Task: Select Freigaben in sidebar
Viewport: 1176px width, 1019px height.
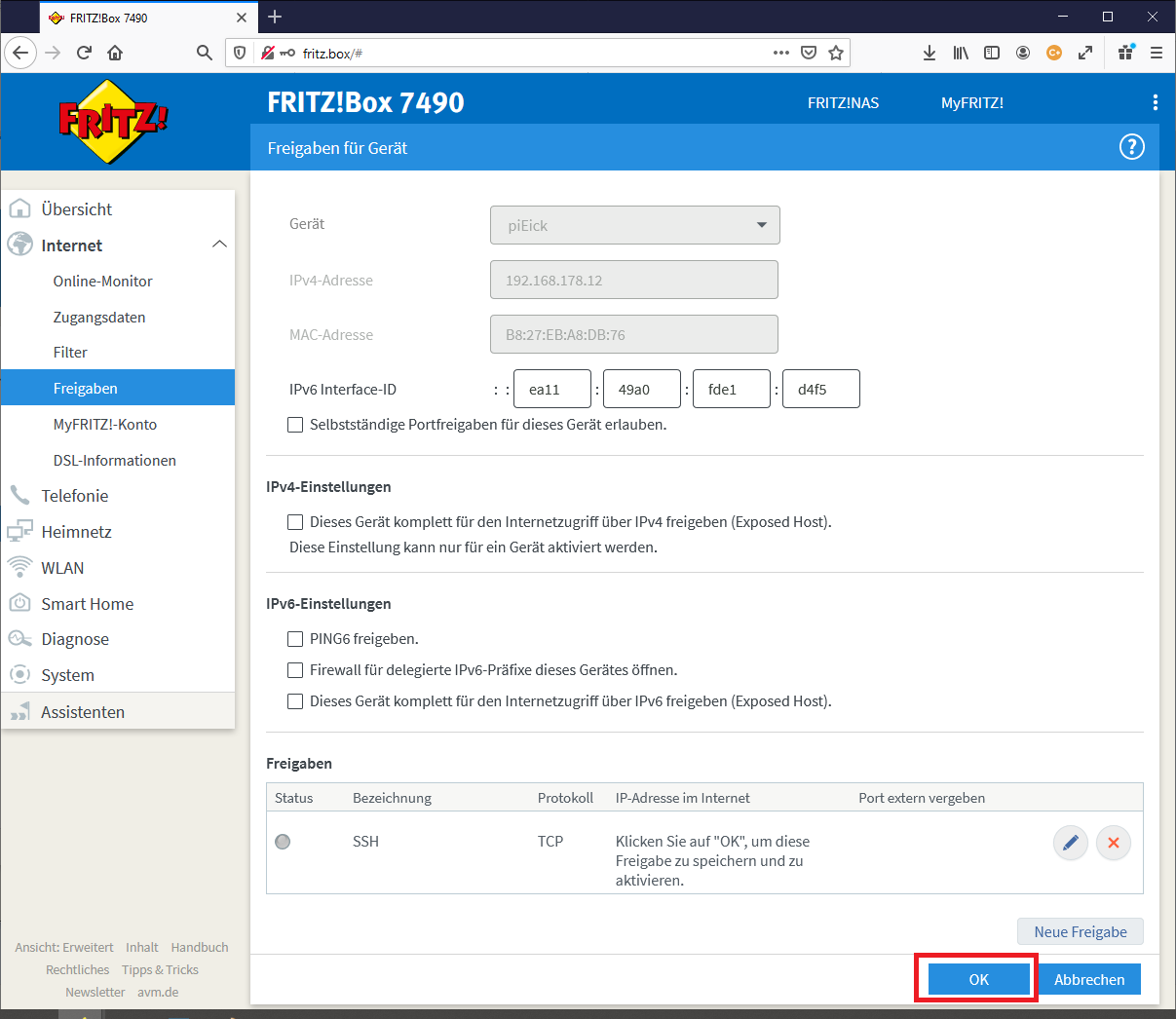Action: 118,388
